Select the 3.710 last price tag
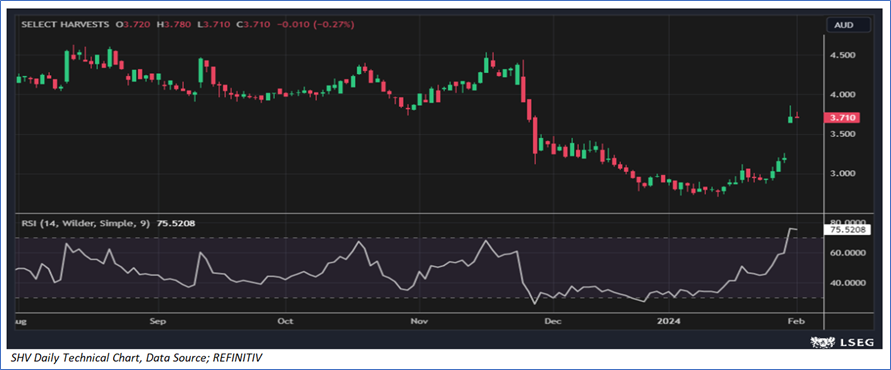The width and height of the screenshot is (891, 370). [842, 118]
